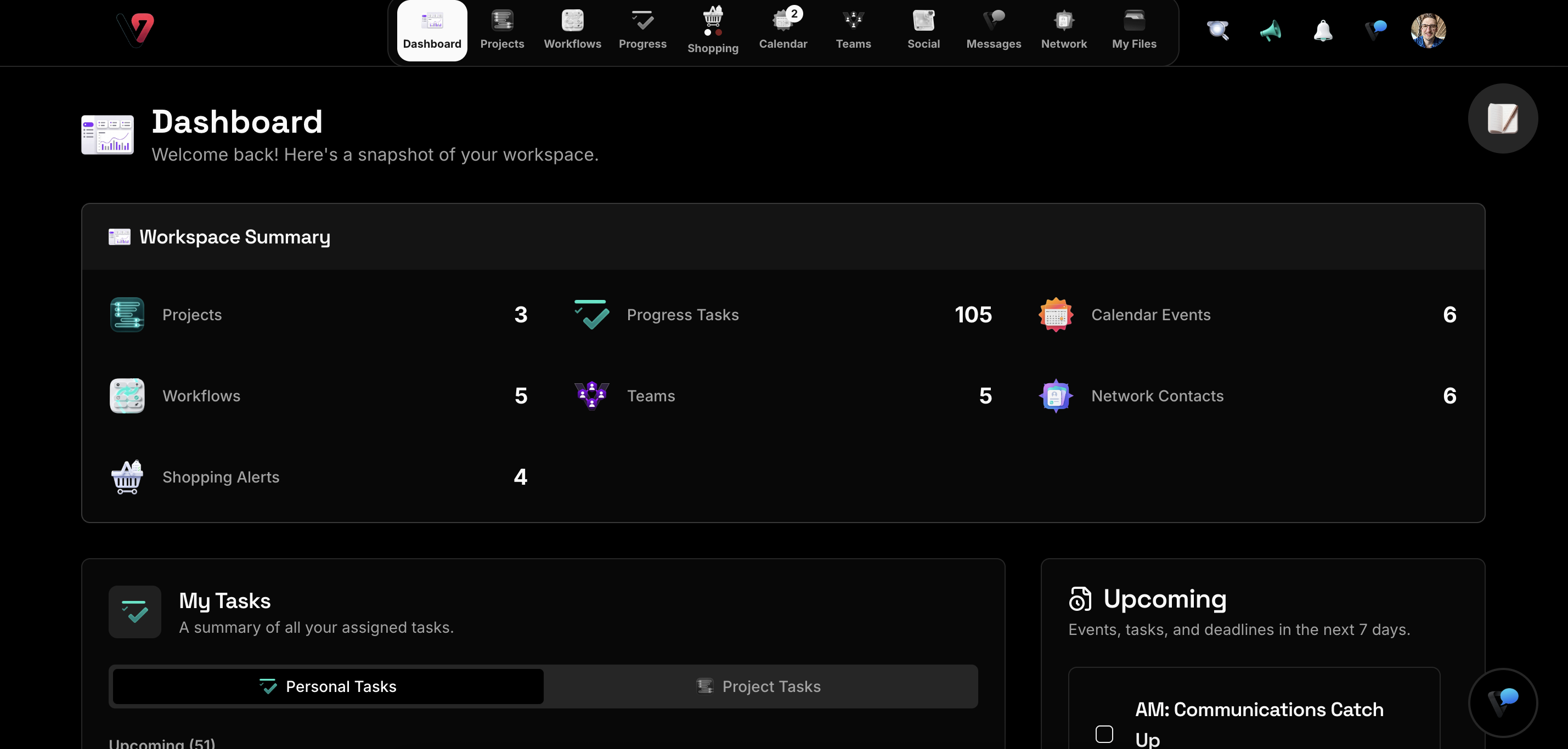Screen dimensions: 1568x749
Task: Open the floating chat assistant button
Action: point(1502,702)
